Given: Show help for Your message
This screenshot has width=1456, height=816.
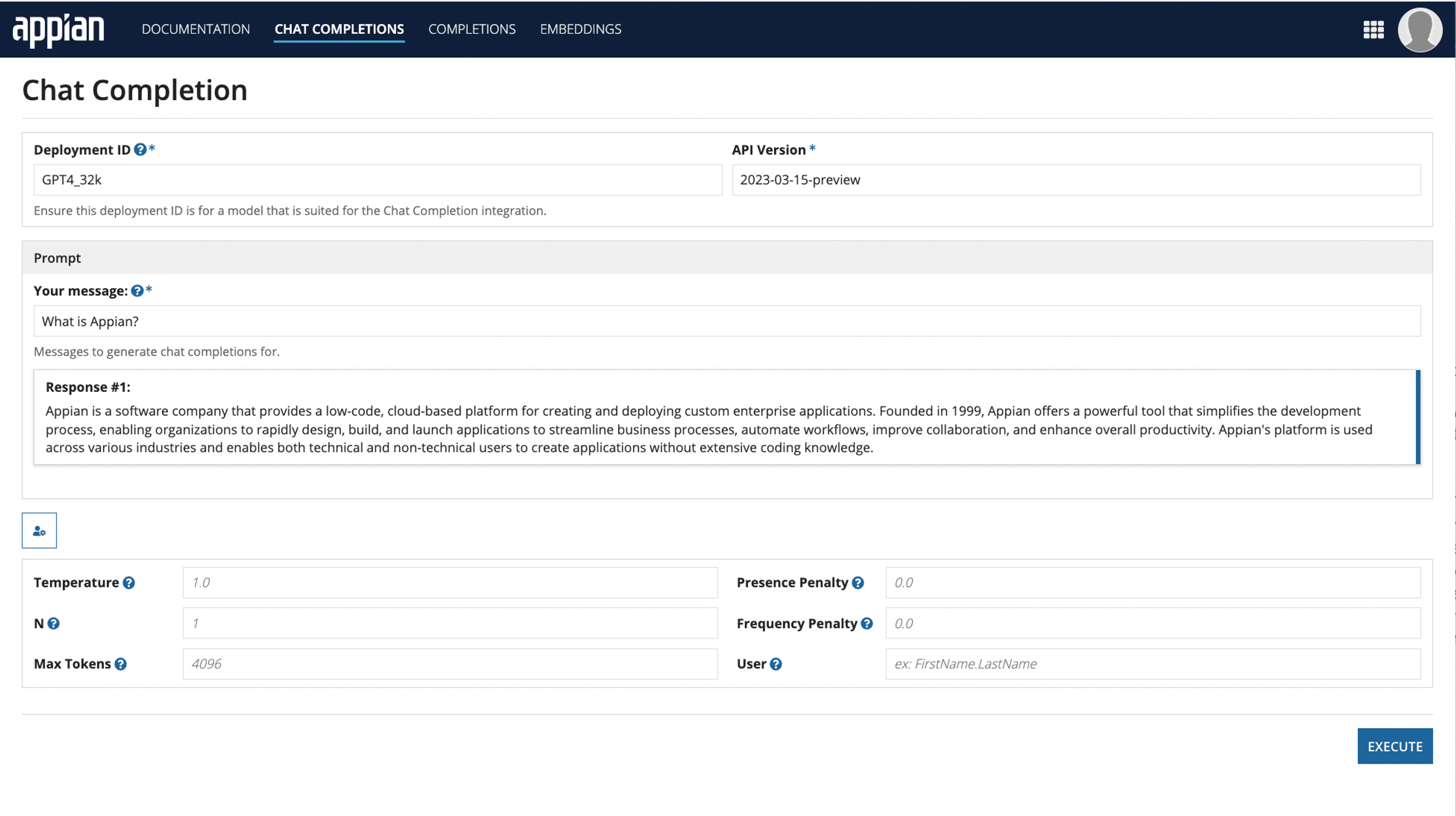Looking at the screenshot, I should coord(137,291).
